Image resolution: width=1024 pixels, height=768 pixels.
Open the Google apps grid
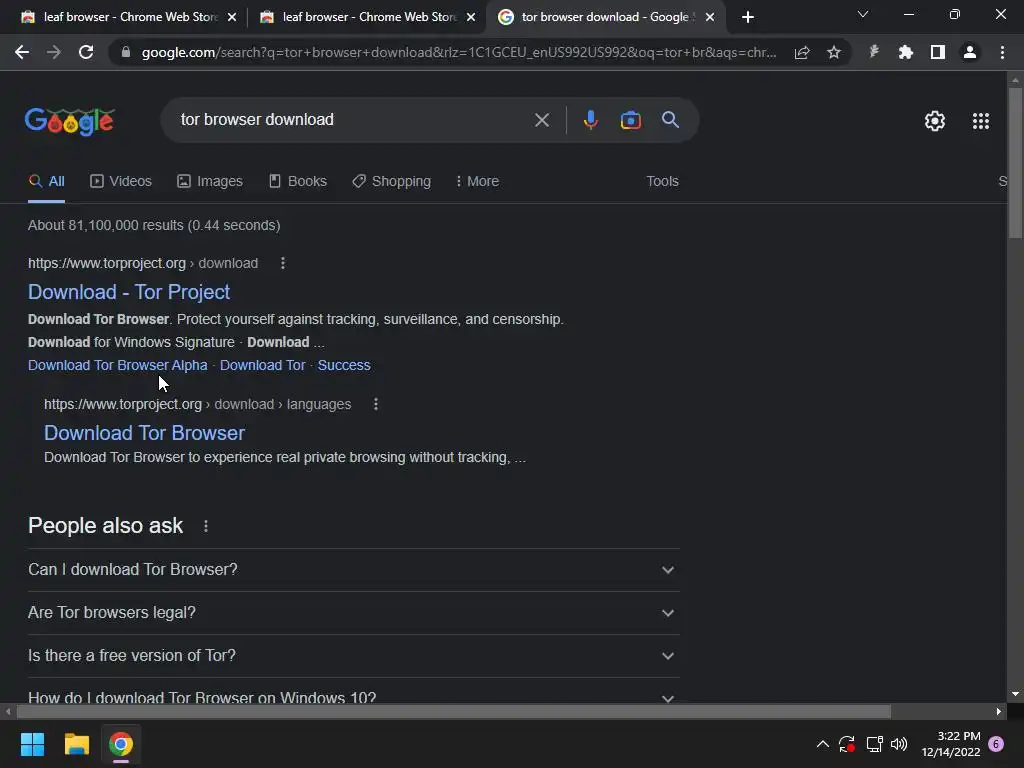click(980, 121)
